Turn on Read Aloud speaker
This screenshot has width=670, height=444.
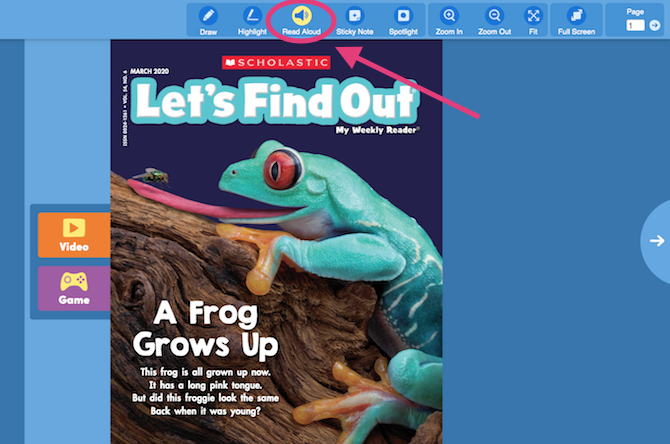pos(301,18)
